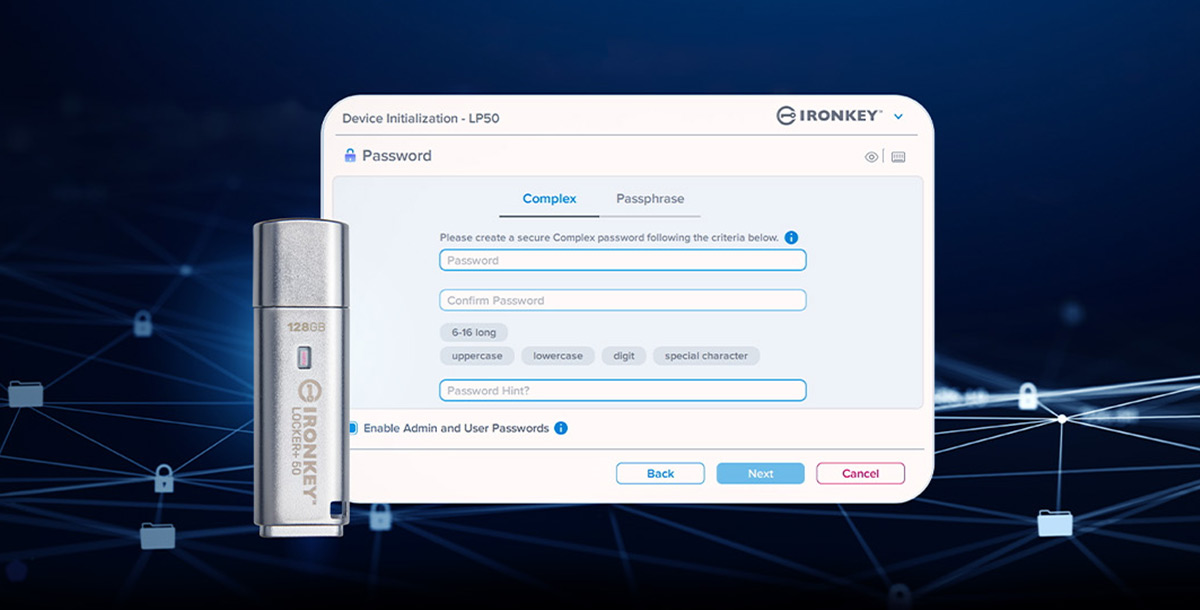Click the padlock icon beside Password
Image resolution: width=1200 pixels, height=610 pixels.
pyautogui.click(x=350, y=156)
